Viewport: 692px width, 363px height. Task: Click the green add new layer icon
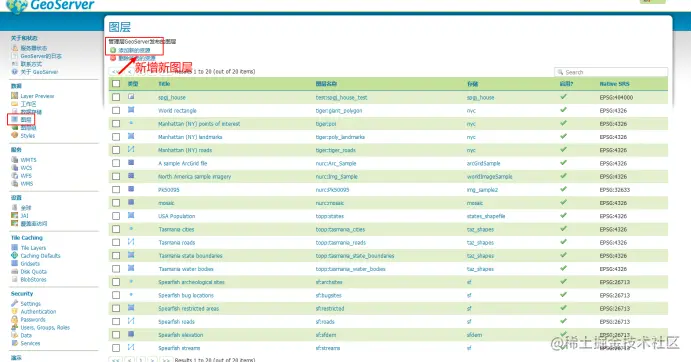click(113, 50)
